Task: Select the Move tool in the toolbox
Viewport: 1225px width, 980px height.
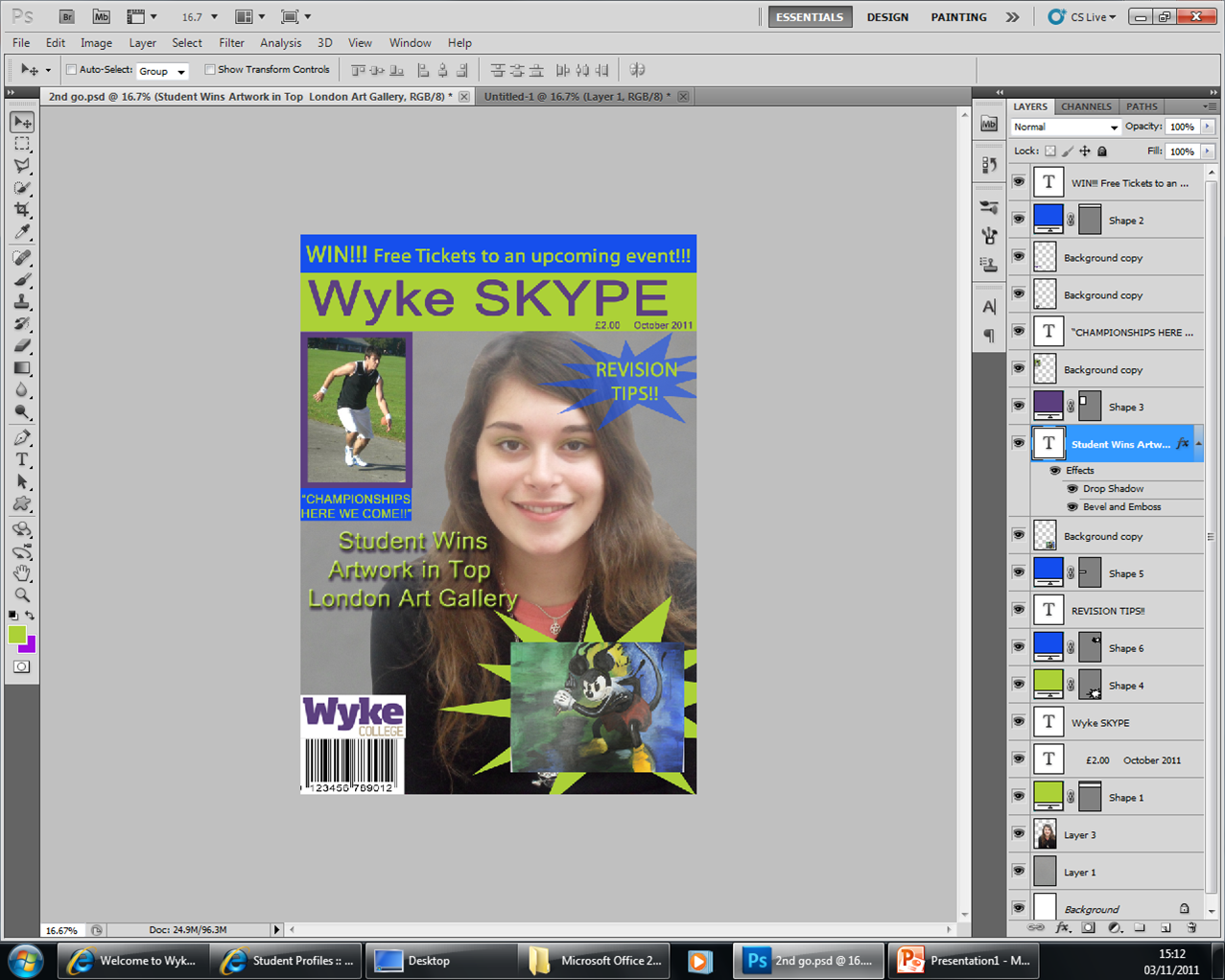Action: [x=22, y=122]
